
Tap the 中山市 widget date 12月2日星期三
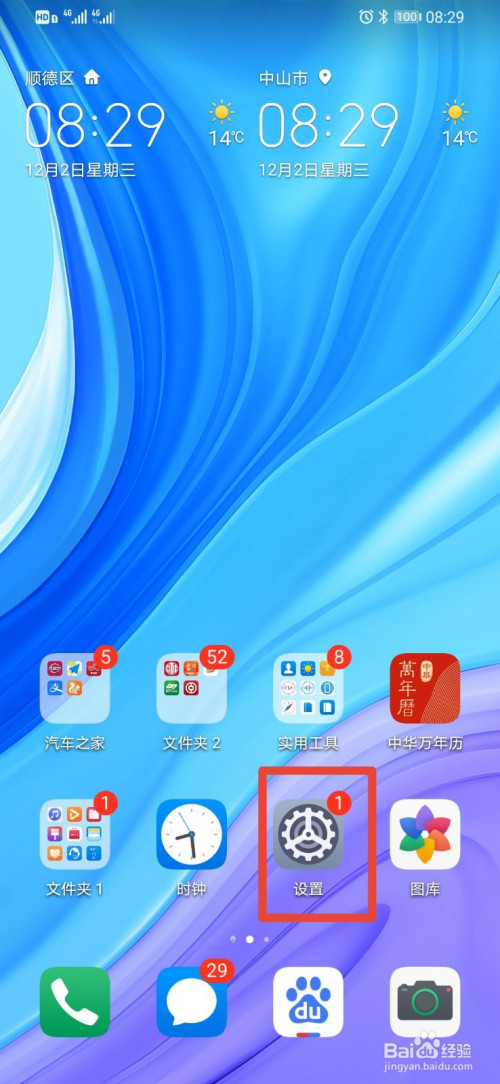tap(314, 170)
